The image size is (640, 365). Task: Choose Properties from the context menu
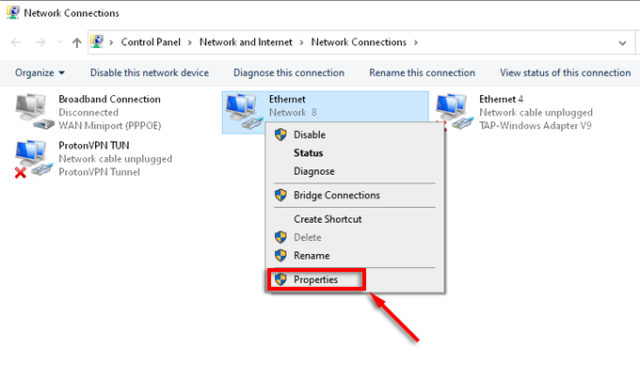click(316, 280)
